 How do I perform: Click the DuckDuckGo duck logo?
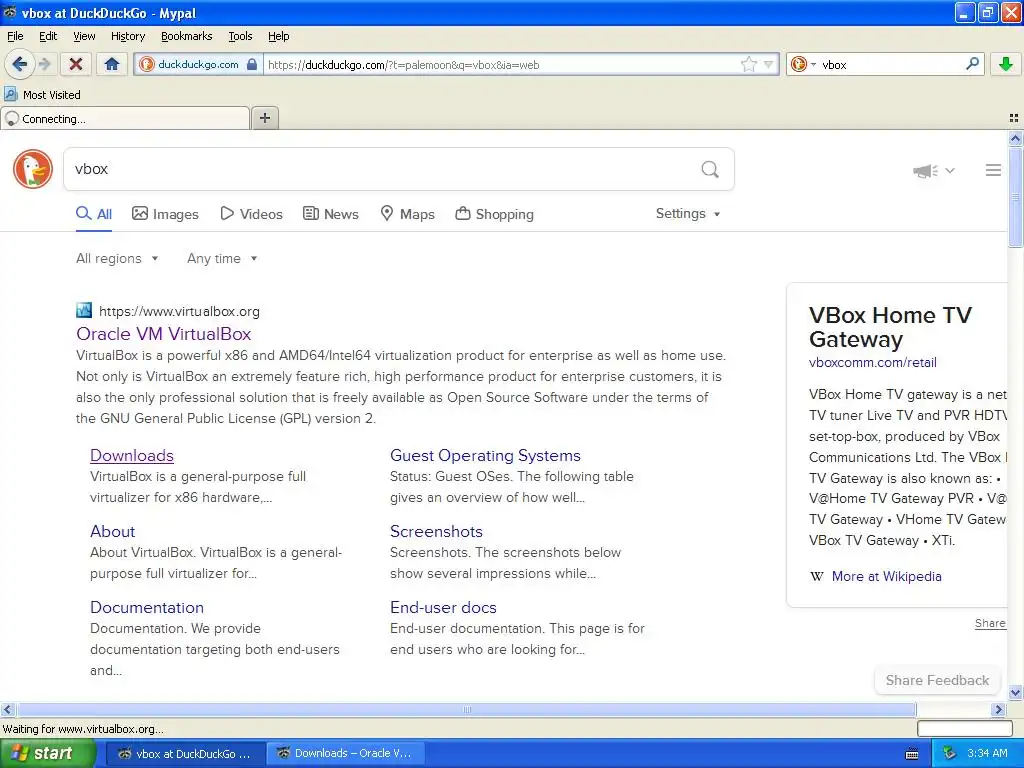33,169
